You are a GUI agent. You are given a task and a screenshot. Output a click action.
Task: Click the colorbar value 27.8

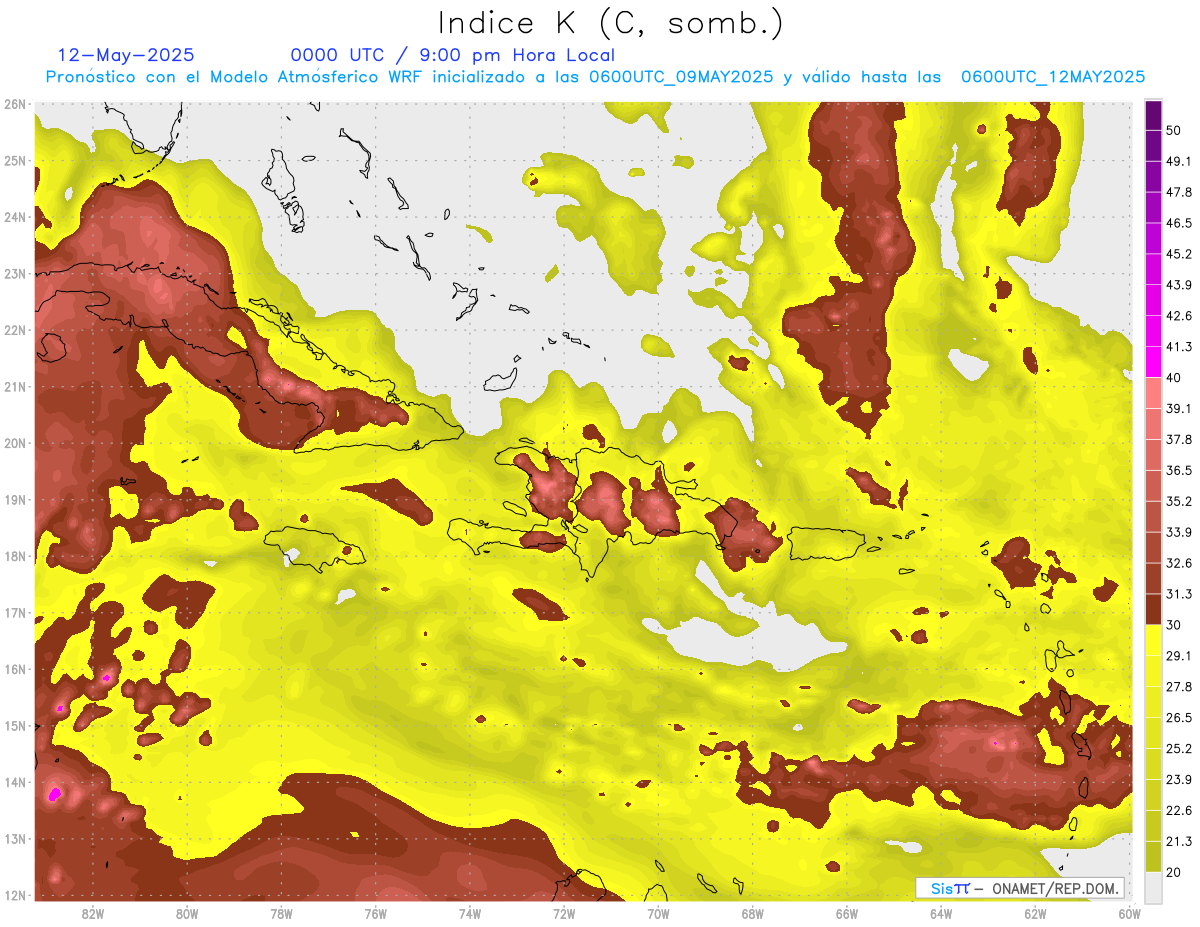click(1180, 687)
